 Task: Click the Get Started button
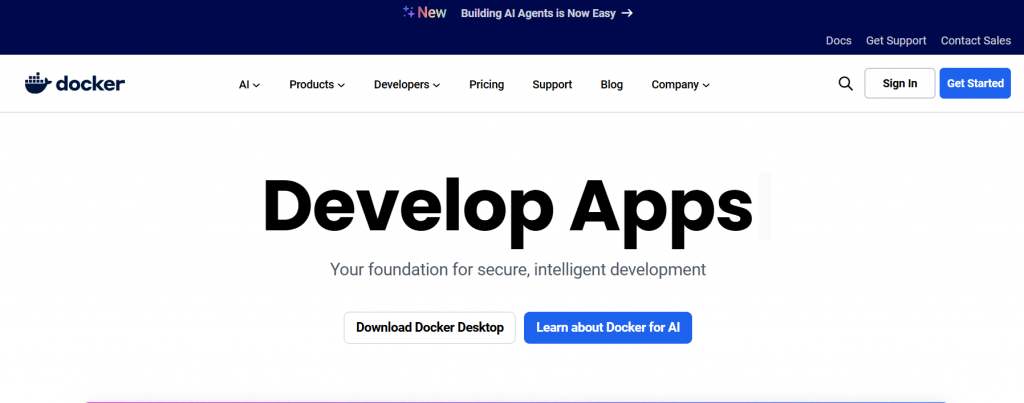point(975,84)
